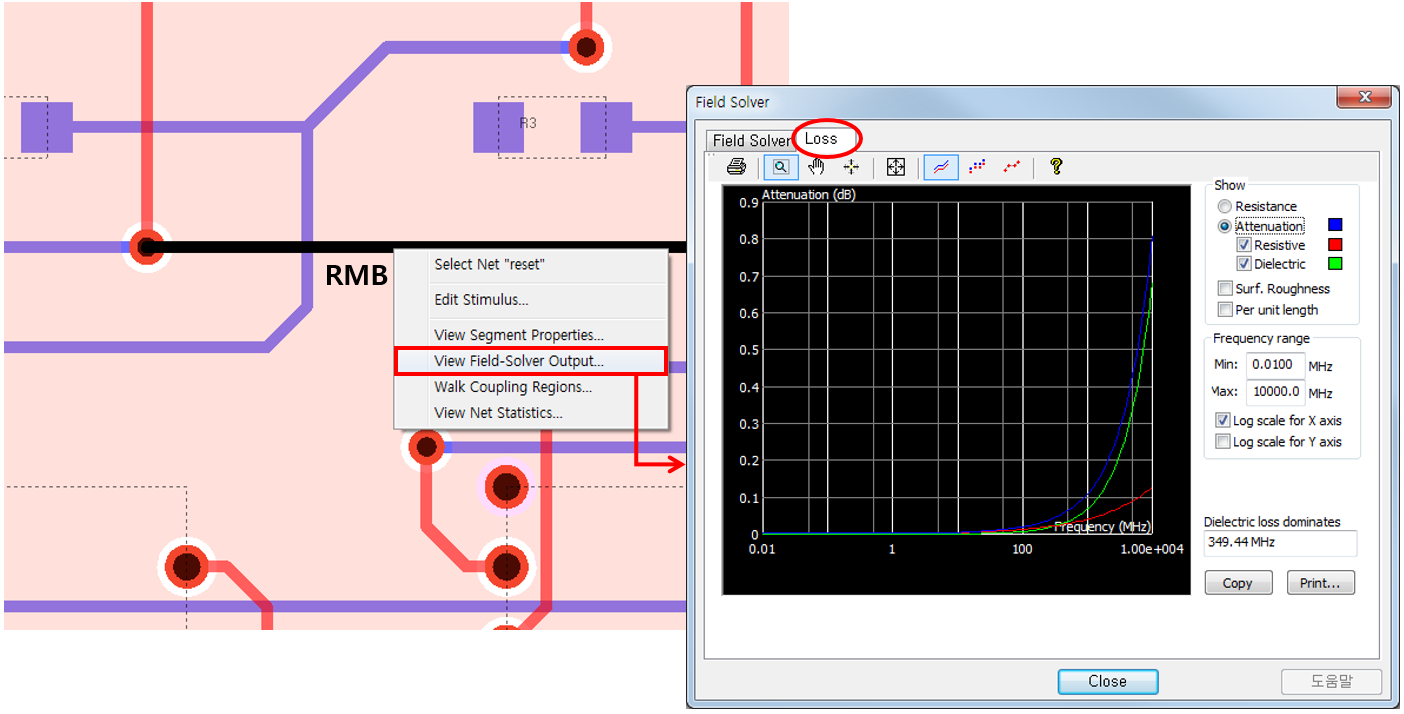Switch to the Field Solver tab

pos(750,141)
